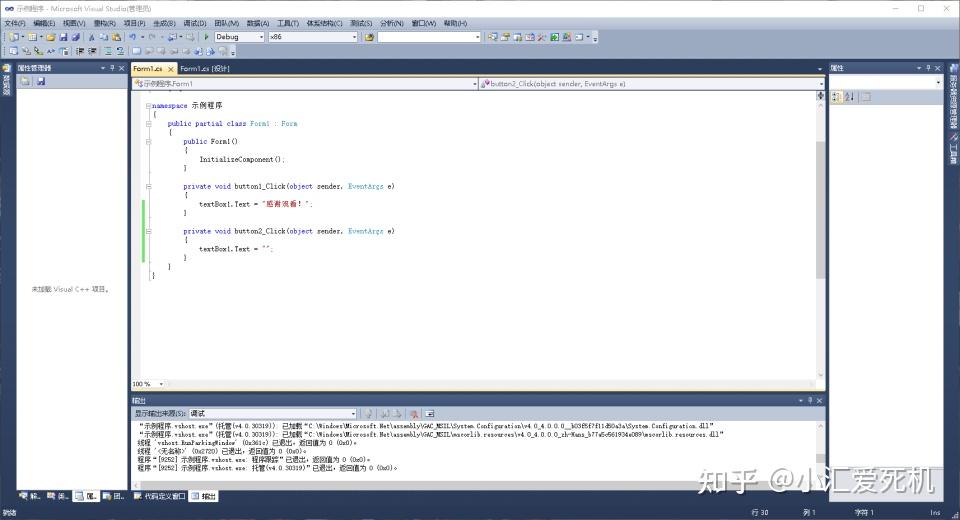Image resolution: width=960 pixels, height=520 pixels.
Task: Click the New Project toolbar icon
Action: [x=13, y=37]
